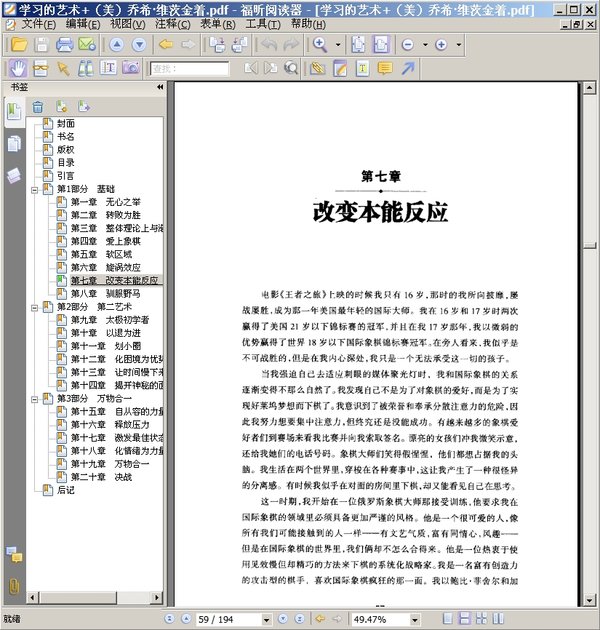Open the dropdown beside the Zoom Out button
Image resolution: width=600 pixels, height=630 pixels.
(425, 45)
